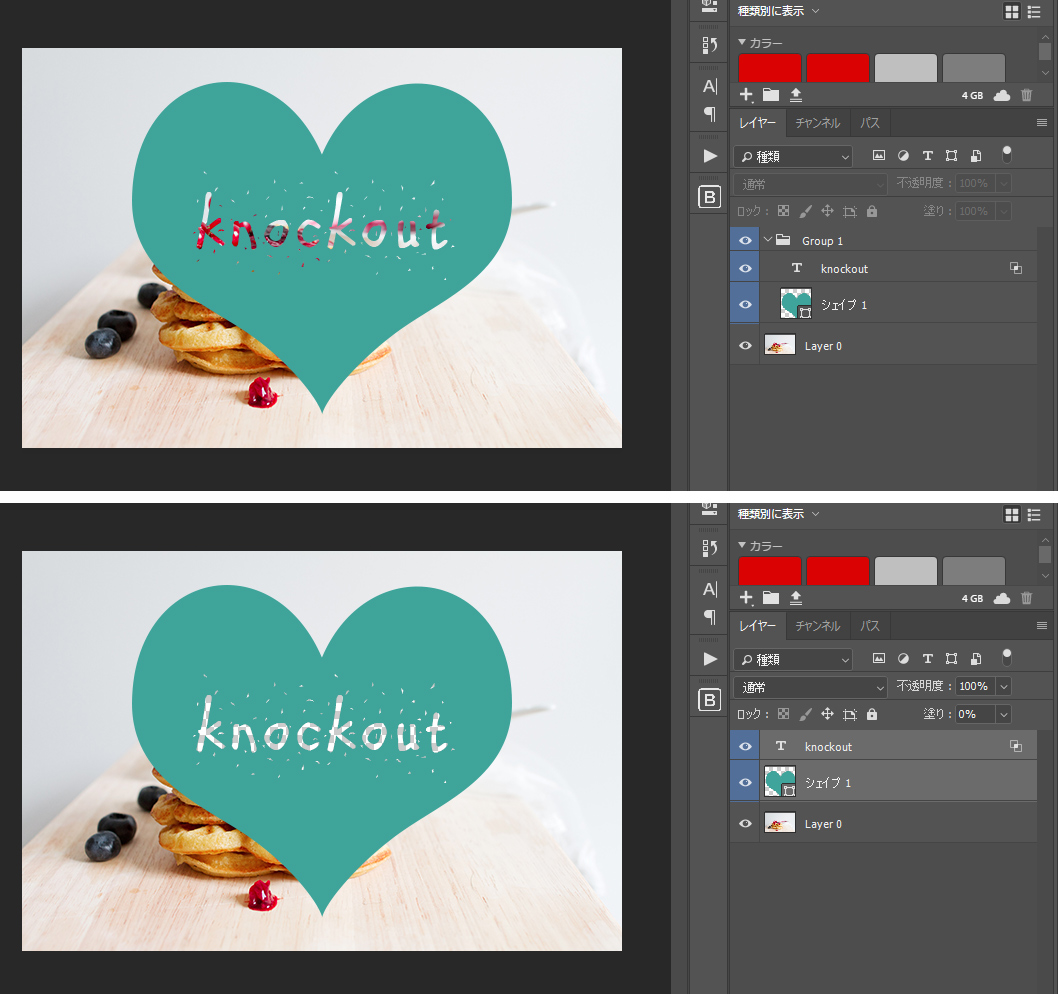Lock image pixels brush icon in lower screenshot

pyautogui.click(x=806, y=714)
